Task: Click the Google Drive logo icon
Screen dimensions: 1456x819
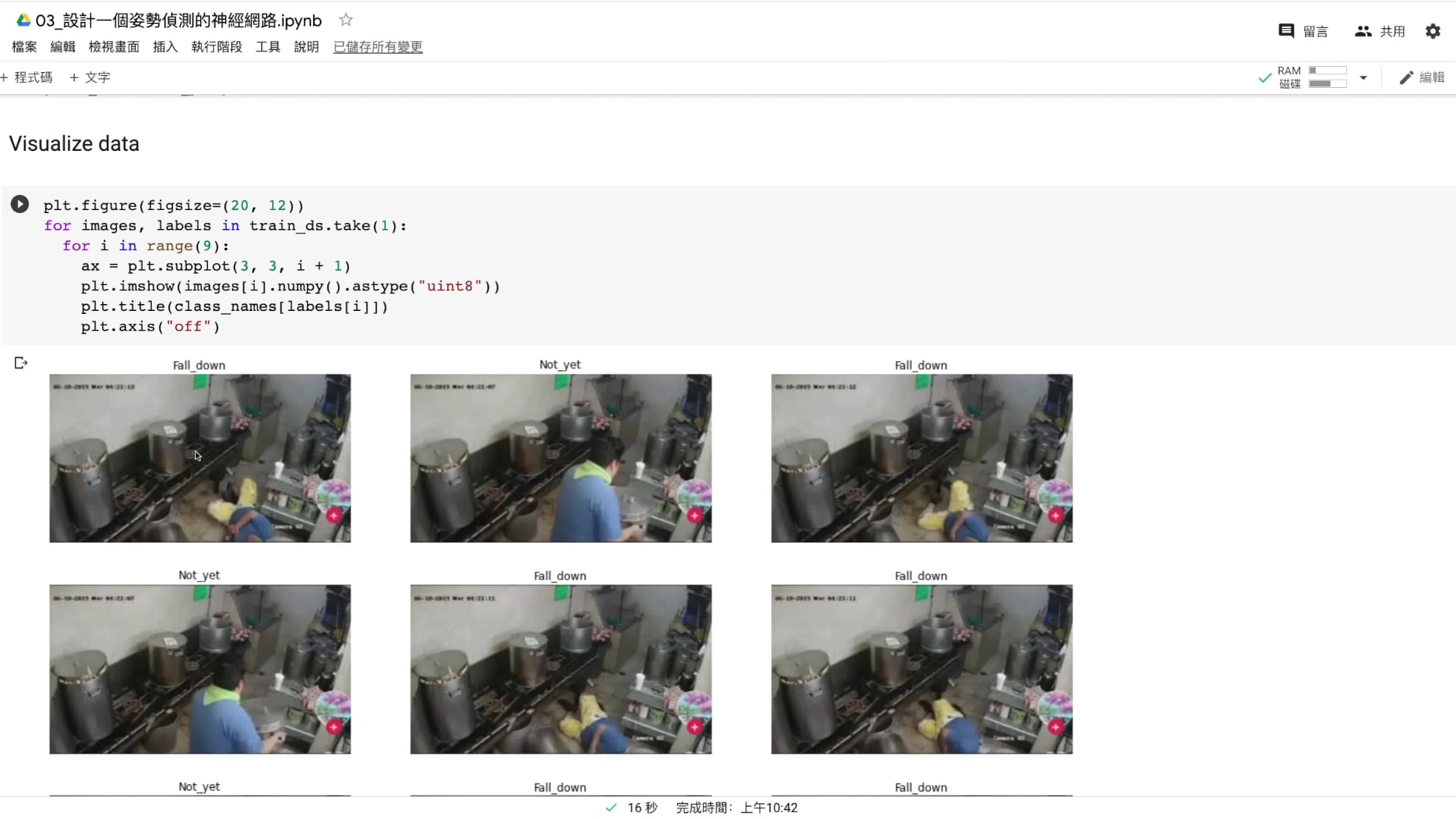Action: click(x=24, y=20)
